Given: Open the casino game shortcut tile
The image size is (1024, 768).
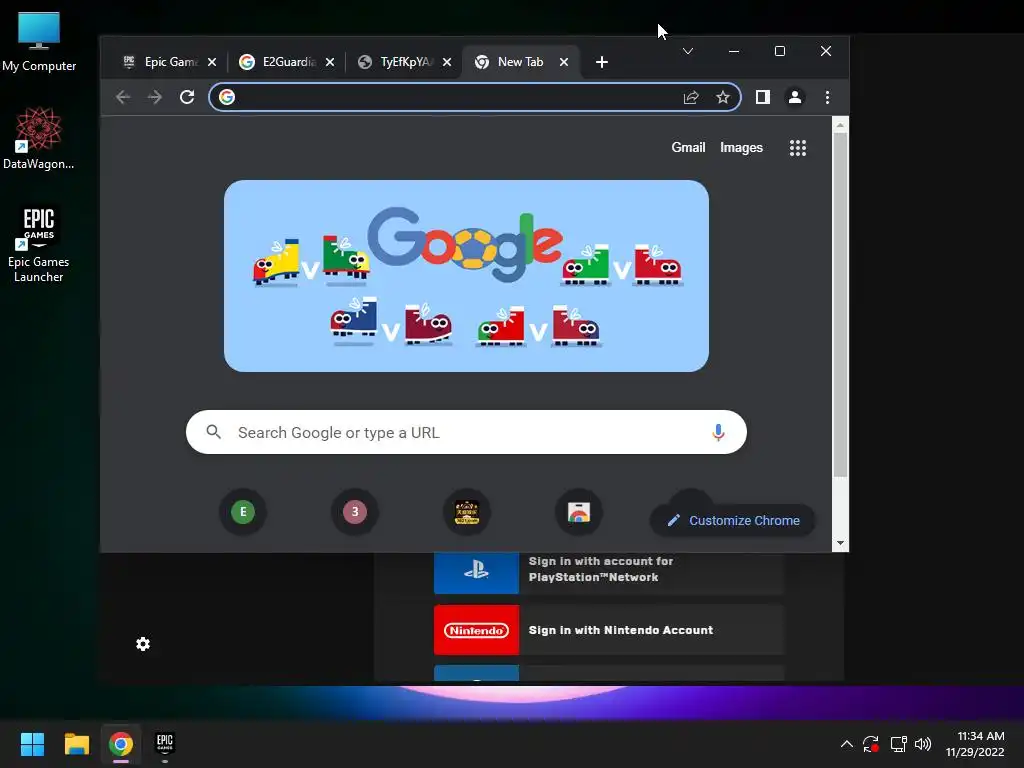Looking at the screenshot, I should [x=467, y=512].
